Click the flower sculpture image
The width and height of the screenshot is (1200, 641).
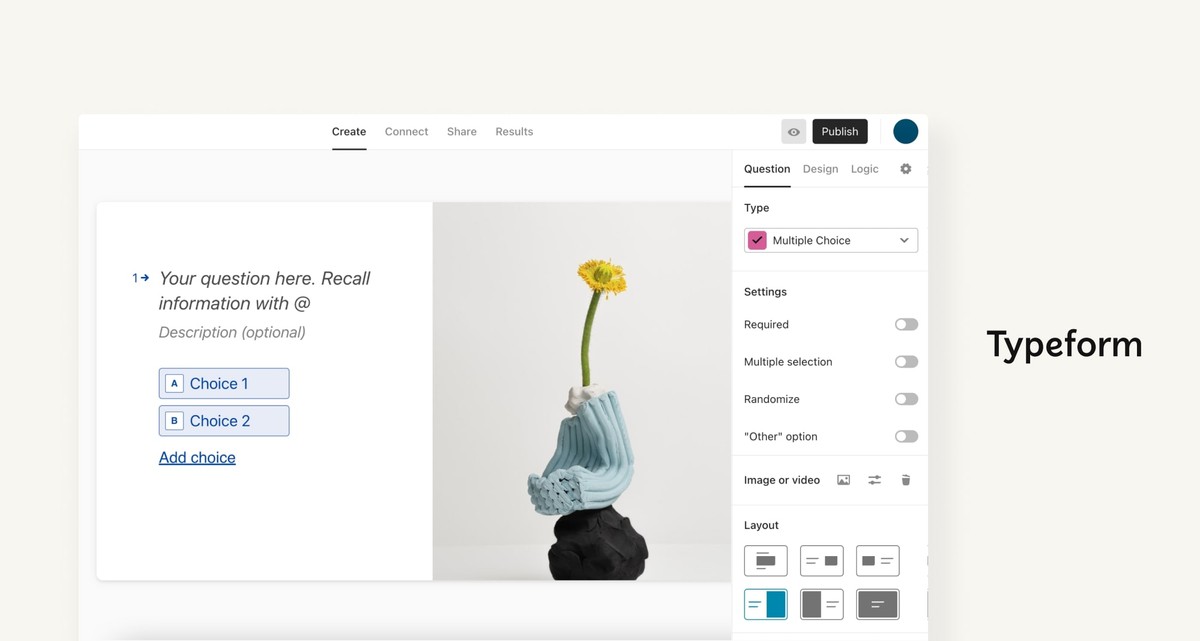point(582,391)
